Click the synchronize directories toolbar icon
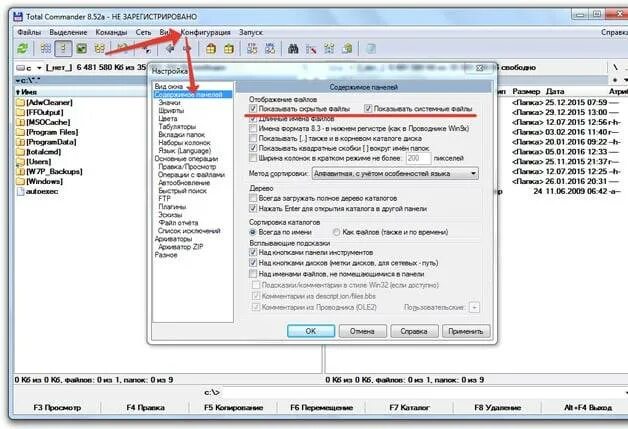Viewport: 628px width, 429px height. point(329,49)
